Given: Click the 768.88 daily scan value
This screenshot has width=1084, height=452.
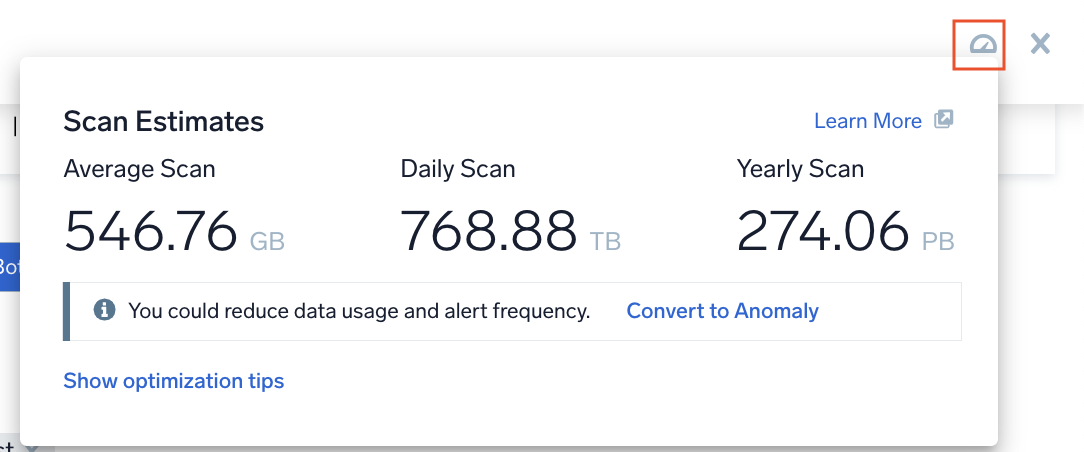Looking at the screenshot, I should point(488,232).
